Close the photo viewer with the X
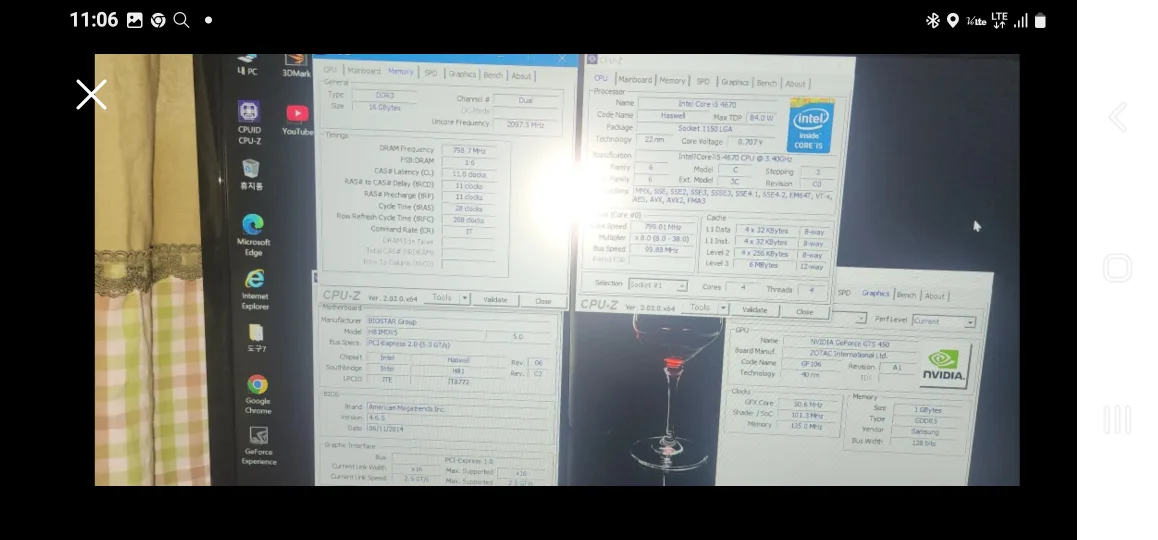 [x=91, y=95]
